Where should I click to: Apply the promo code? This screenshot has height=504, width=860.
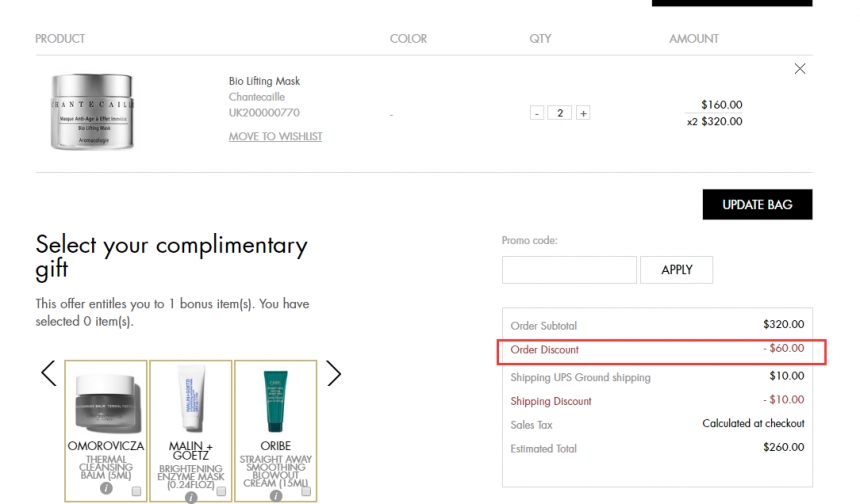[677, 270]
